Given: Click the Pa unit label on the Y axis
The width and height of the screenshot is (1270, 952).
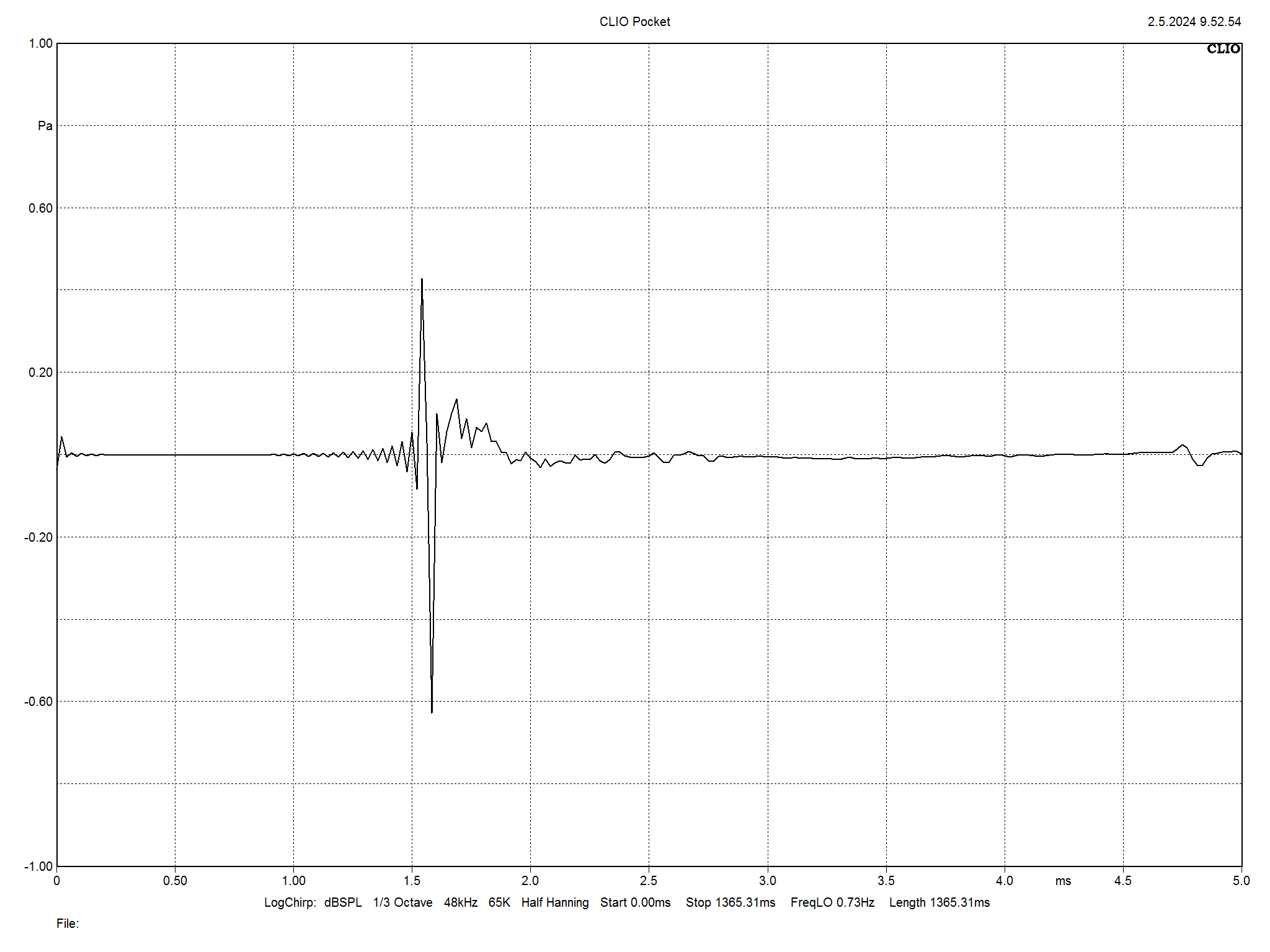Looking at the screenshot, I should pos(45,126).
